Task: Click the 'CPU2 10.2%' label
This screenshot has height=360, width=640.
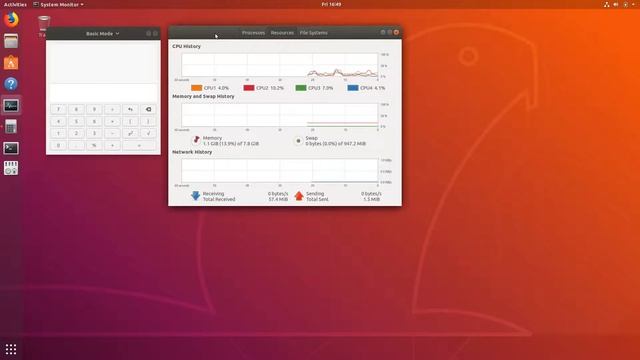Action: [270, 88]
